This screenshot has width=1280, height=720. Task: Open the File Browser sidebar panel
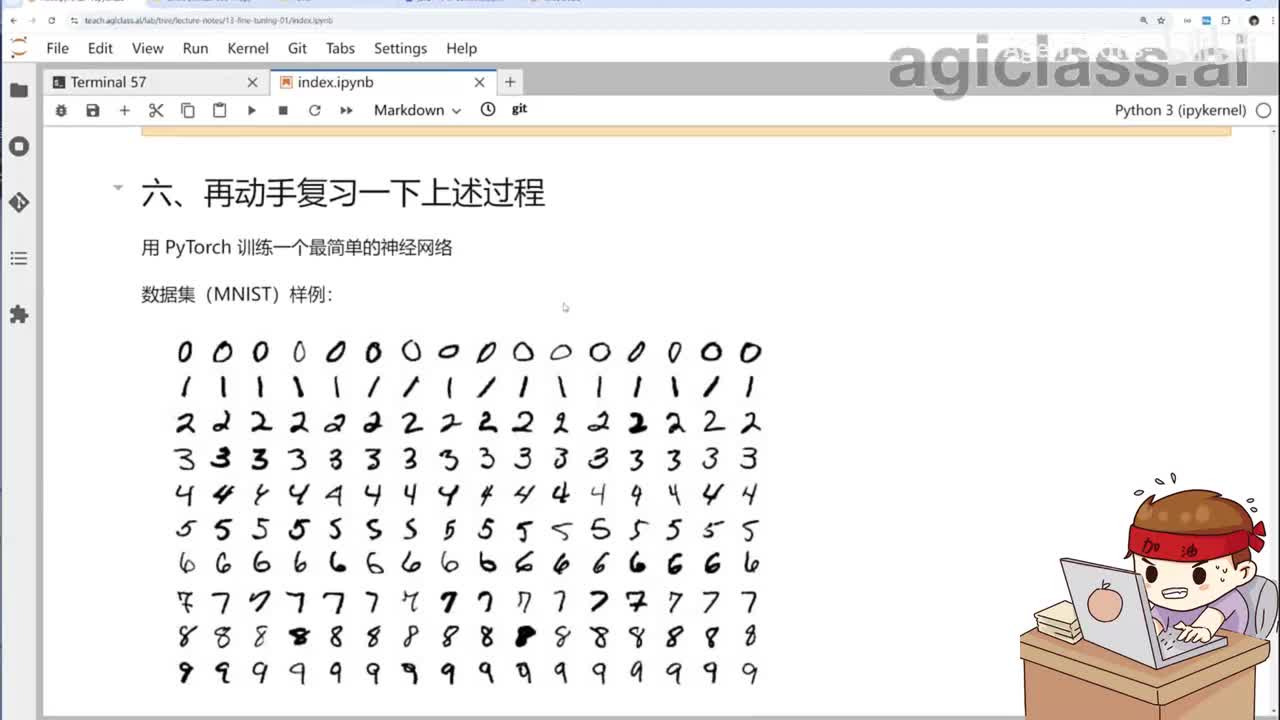coord(19,90)
